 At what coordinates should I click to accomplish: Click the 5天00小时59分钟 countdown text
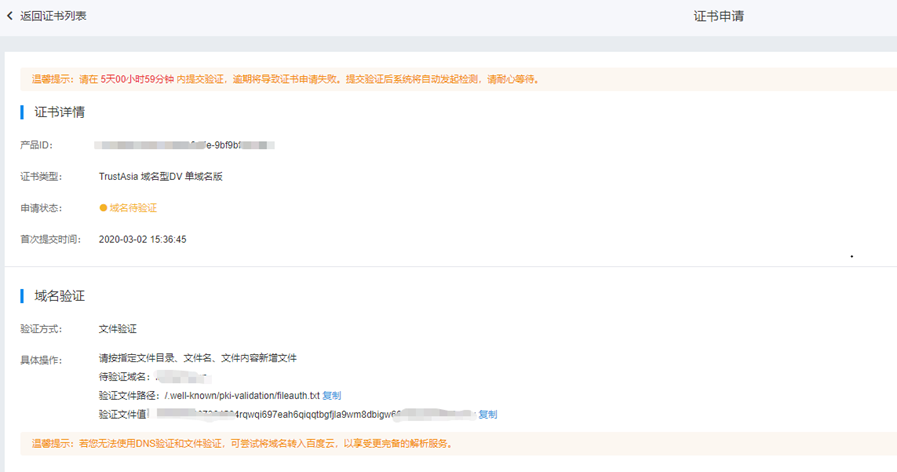pyautogui.click(x=137, y=79)
